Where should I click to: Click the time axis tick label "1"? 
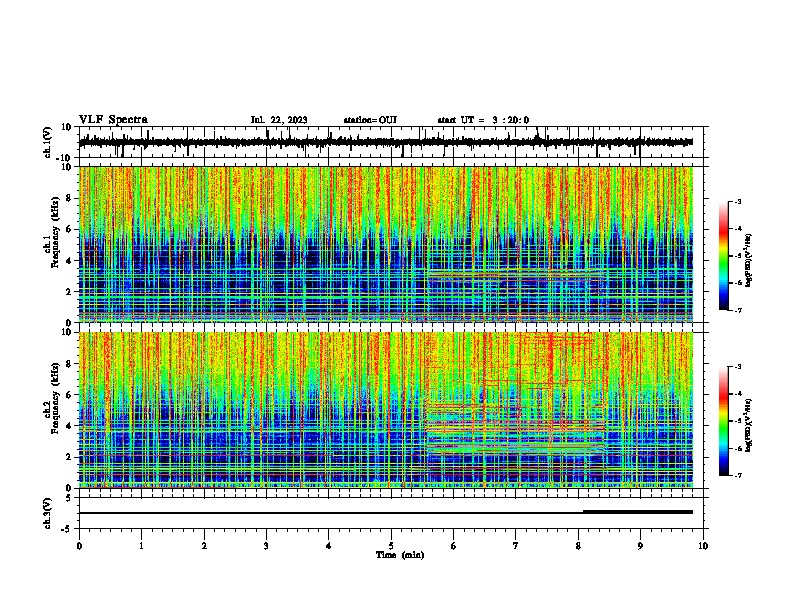click(141, 546)
